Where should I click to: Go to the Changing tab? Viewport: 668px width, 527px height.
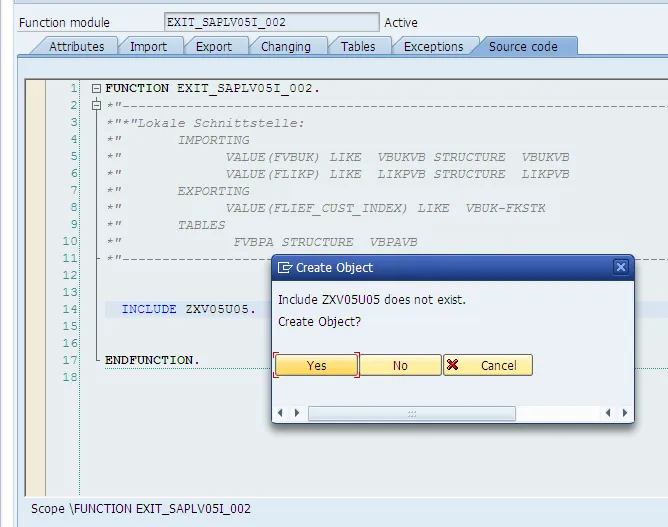[286, 46]
